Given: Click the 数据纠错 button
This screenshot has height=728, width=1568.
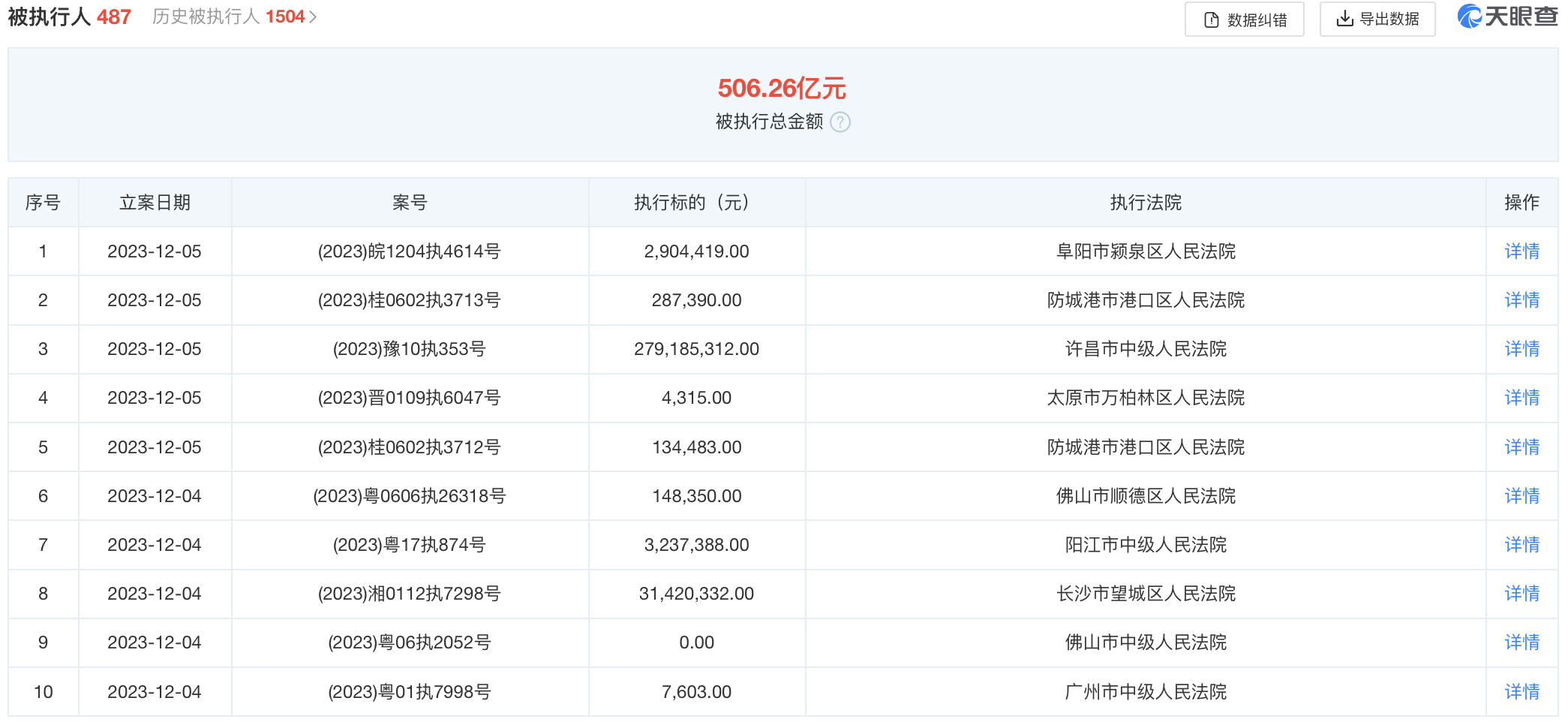Looking at the screenshot, I should pyautogui.click(x=1244, y=20).
